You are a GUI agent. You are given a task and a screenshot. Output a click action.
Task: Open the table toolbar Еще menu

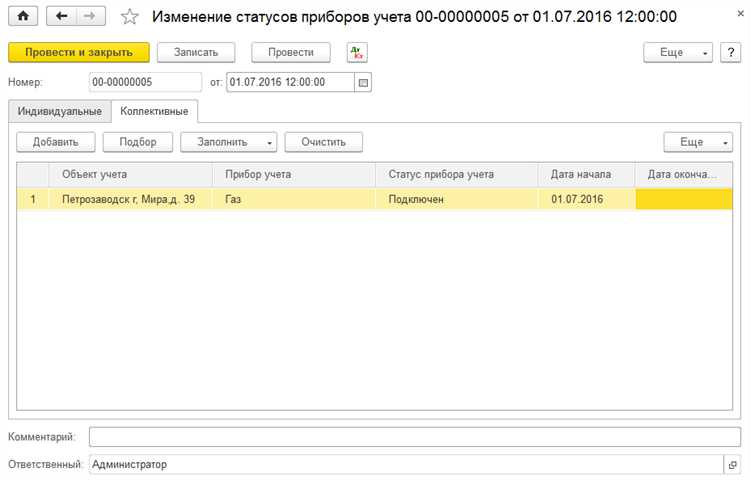coord(698,142)
